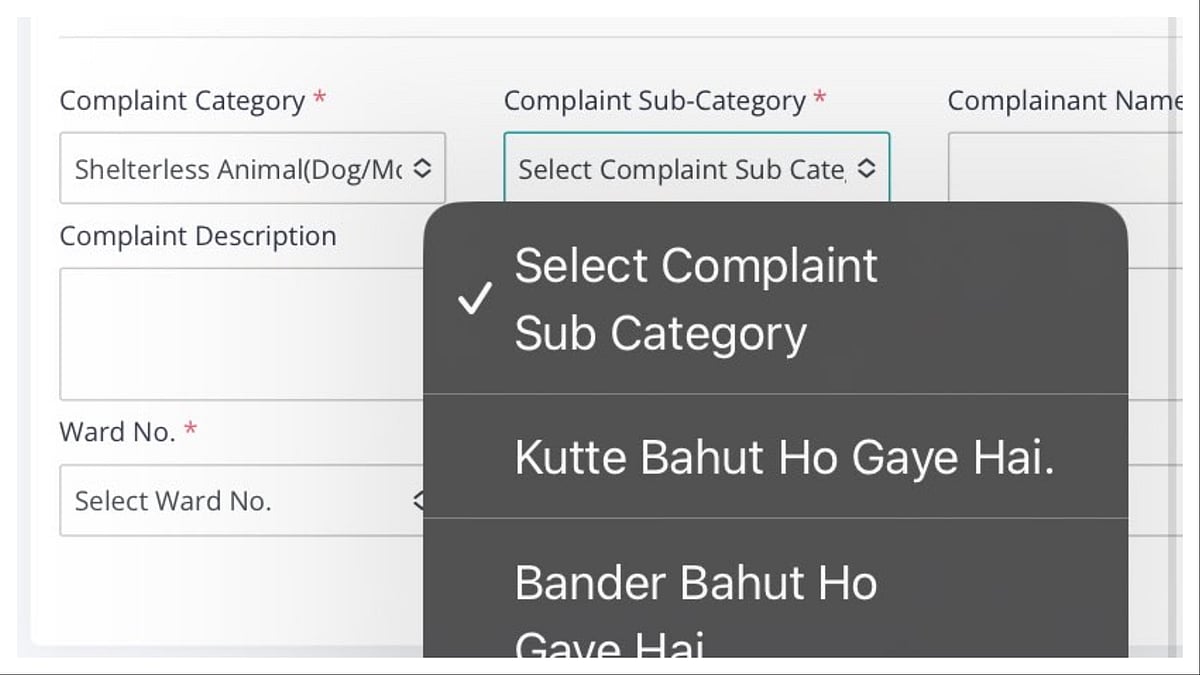
Task: Click inside the Complaint Description text area
Action: click(240, 330)
